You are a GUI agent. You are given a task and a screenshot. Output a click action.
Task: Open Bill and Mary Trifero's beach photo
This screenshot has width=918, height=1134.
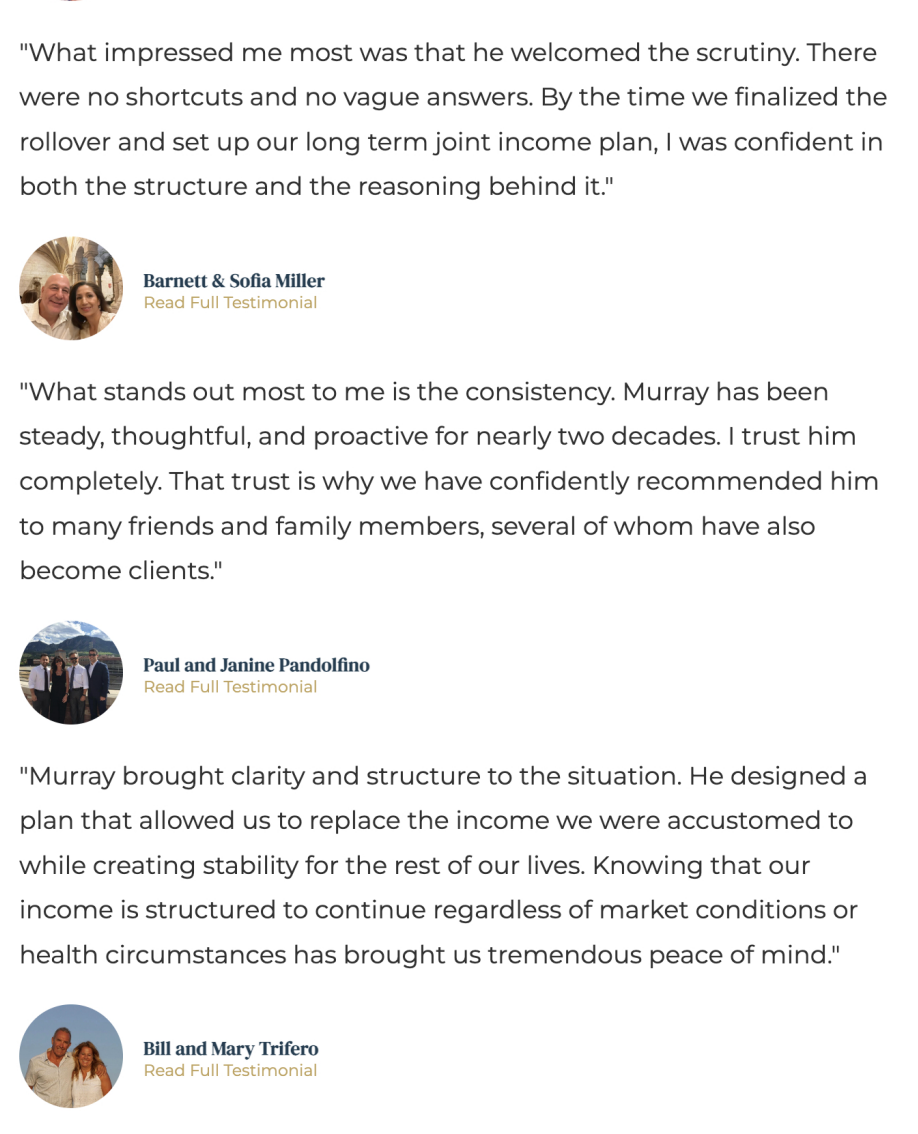(71, 1056)
